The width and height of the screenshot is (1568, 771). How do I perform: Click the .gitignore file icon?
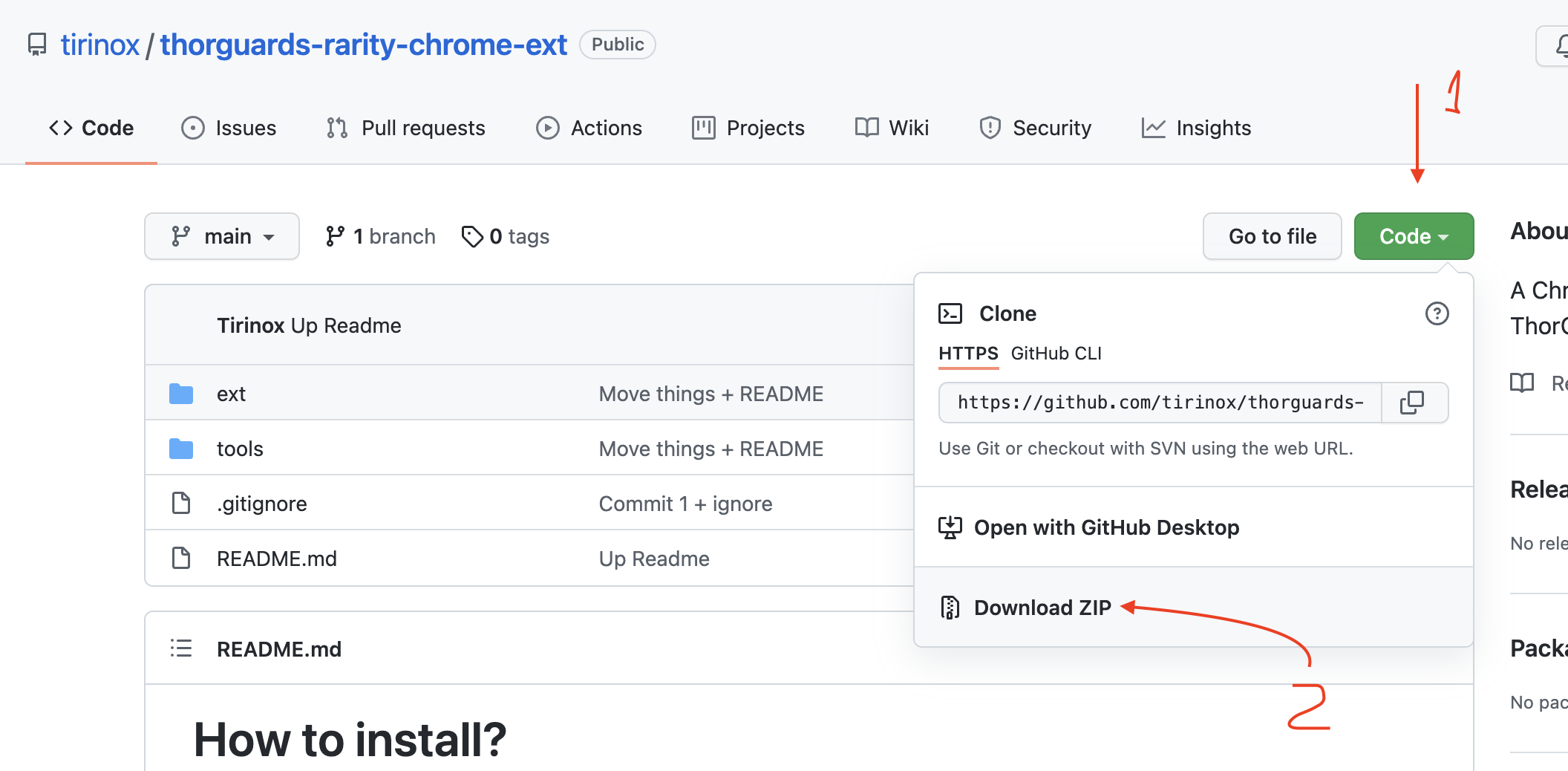(181, 503)
